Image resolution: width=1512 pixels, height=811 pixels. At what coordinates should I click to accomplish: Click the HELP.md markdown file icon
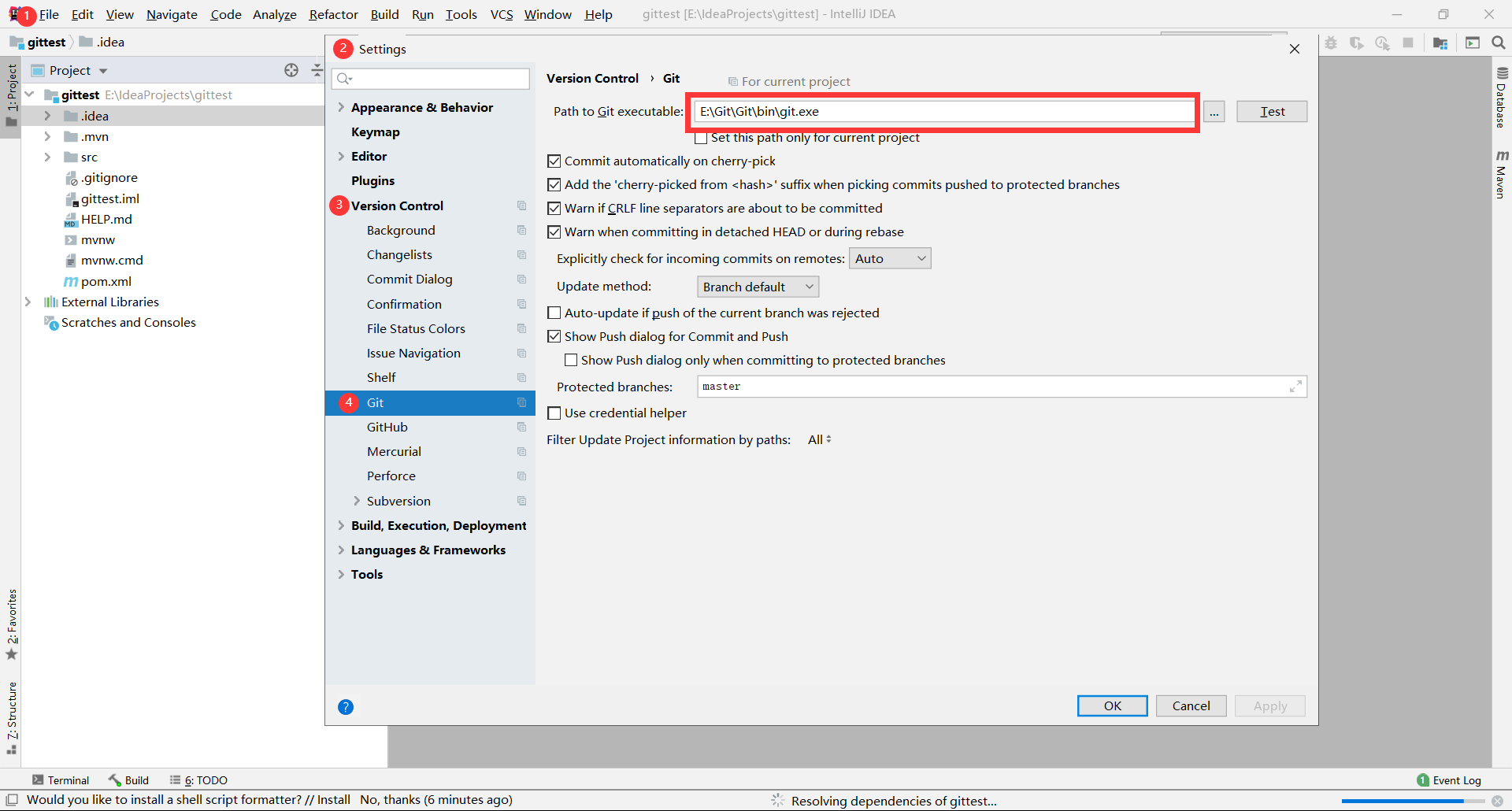(70, 220)
